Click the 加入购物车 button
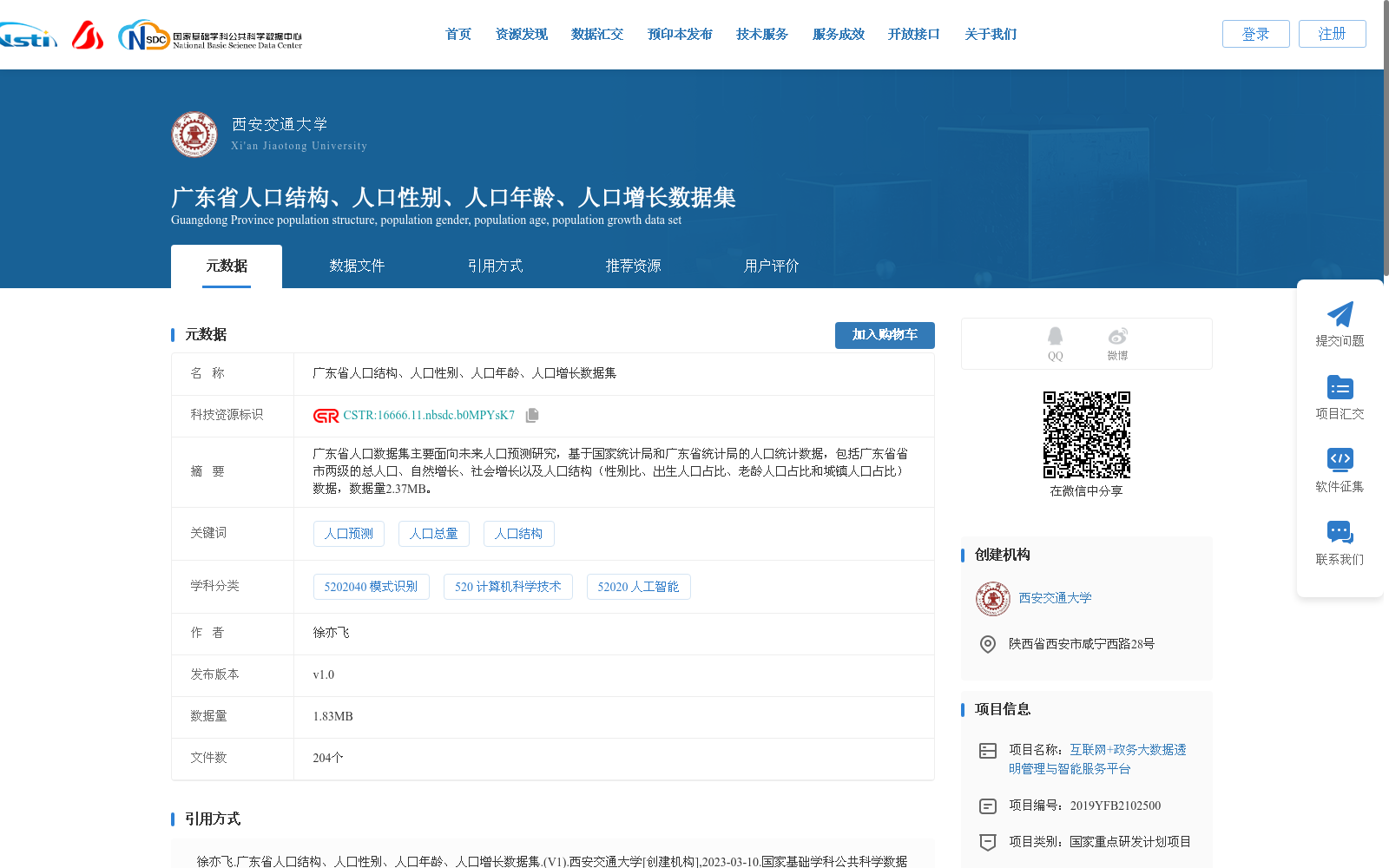The image size is (1389, 868). [885, 335]
